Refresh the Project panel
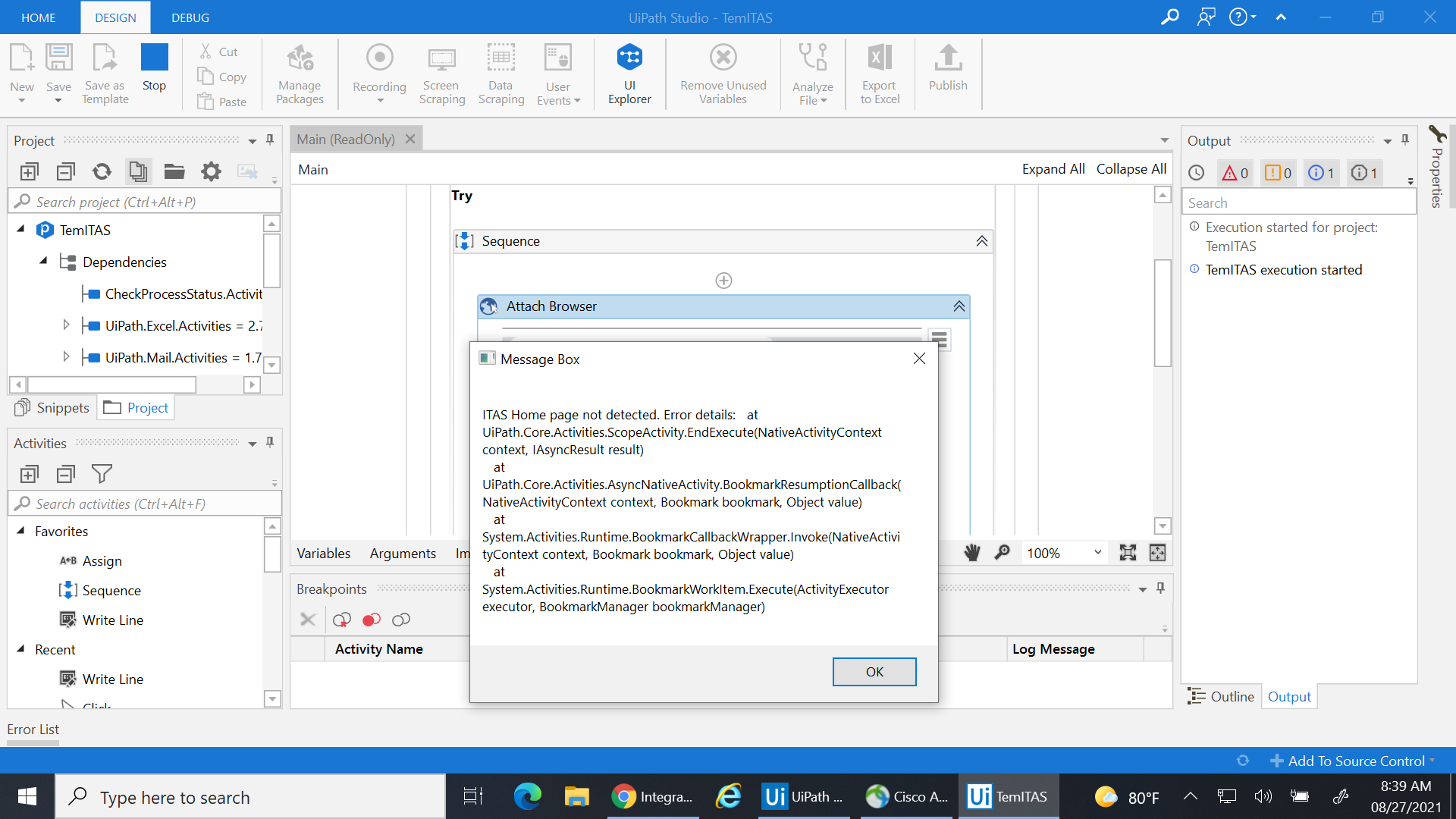Viewport: 1456px width, 819px height. click(x=102, y=171)
